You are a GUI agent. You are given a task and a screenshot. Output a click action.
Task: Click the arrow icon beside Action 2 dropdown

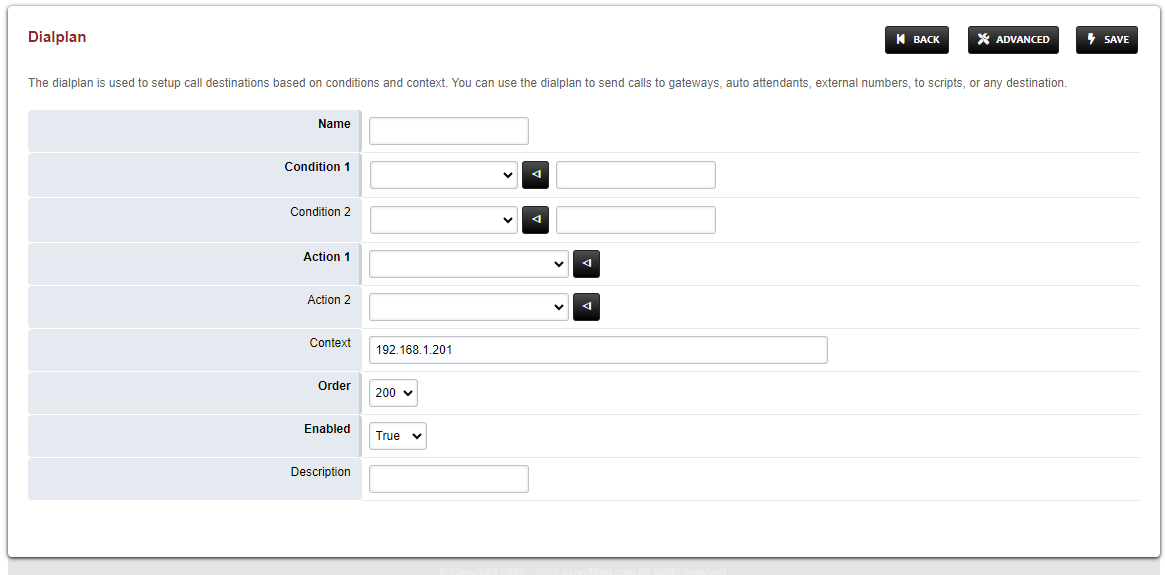coord(586,307)
